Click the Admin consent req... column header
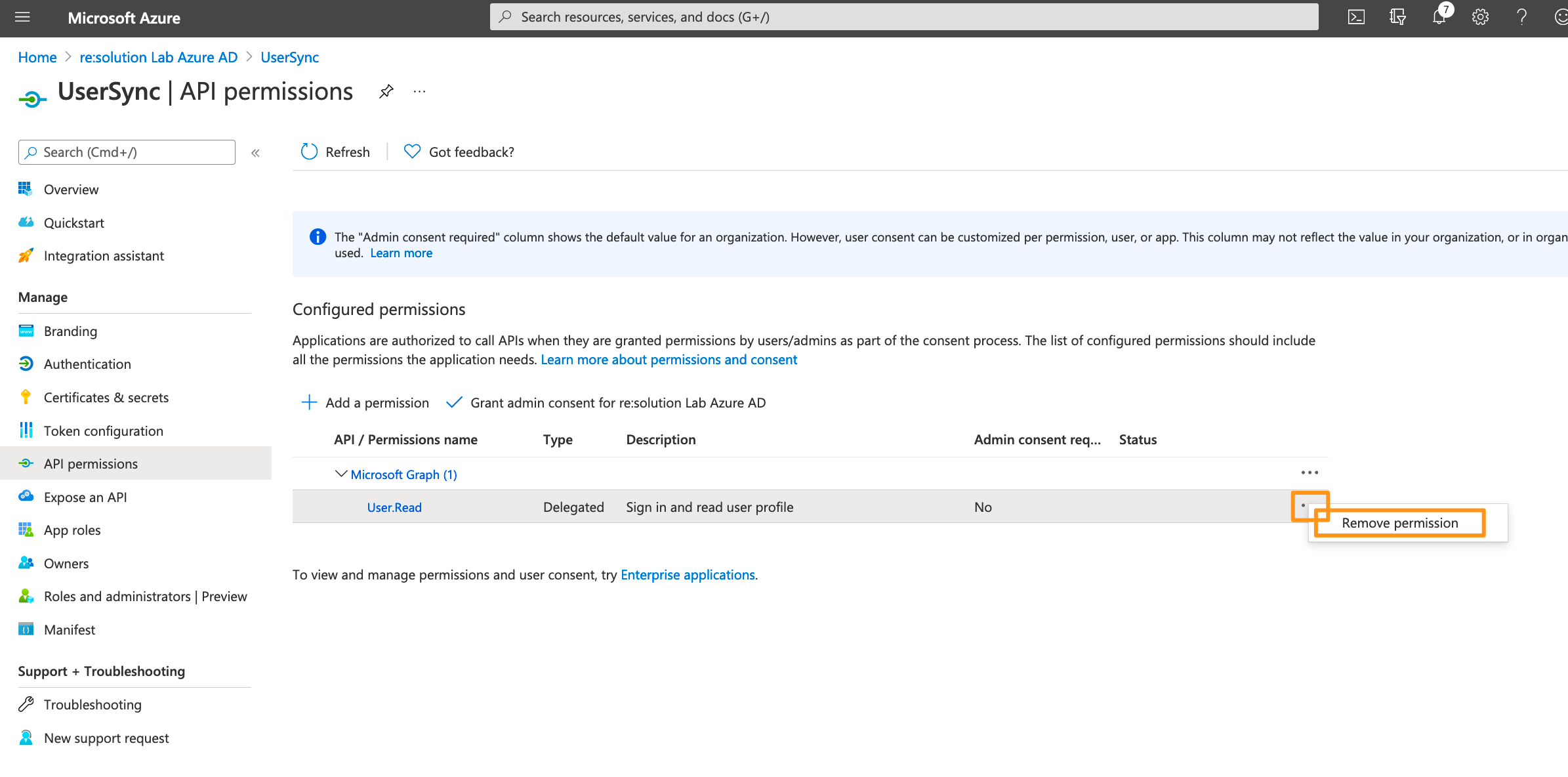The width and height of the screenshot is (1568, 777). [x=1037, y=440]
